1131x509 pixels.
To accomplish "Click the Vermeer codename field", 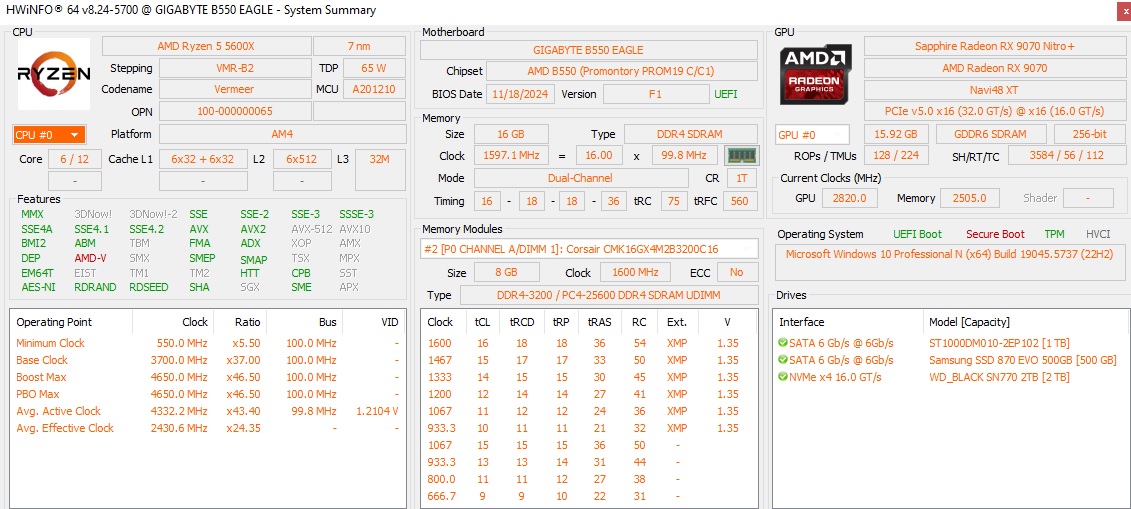I will tap(234, 89).
